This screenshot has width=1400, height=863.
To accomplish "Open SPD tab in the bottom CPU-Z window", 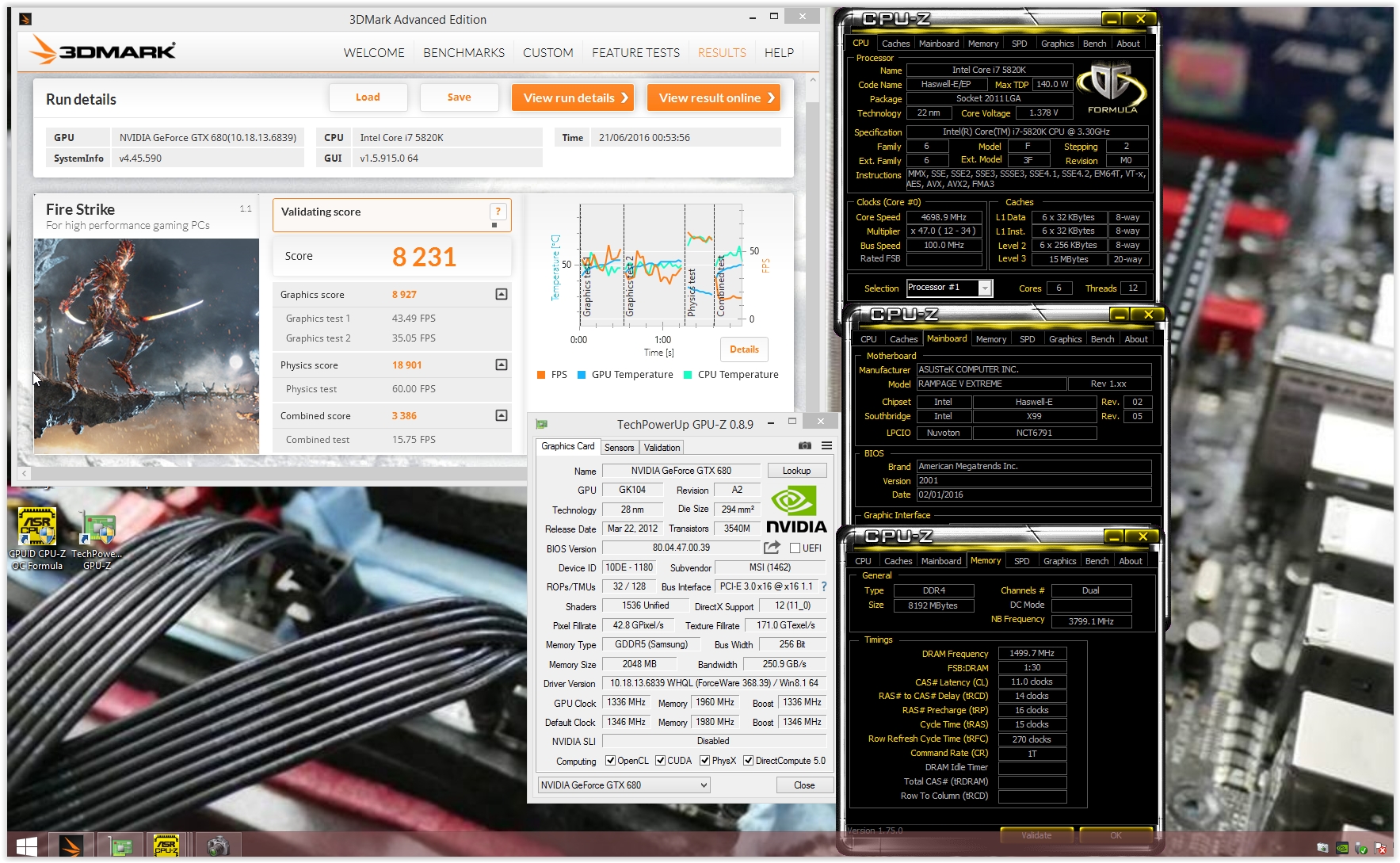I will [x=1022, y=561].
